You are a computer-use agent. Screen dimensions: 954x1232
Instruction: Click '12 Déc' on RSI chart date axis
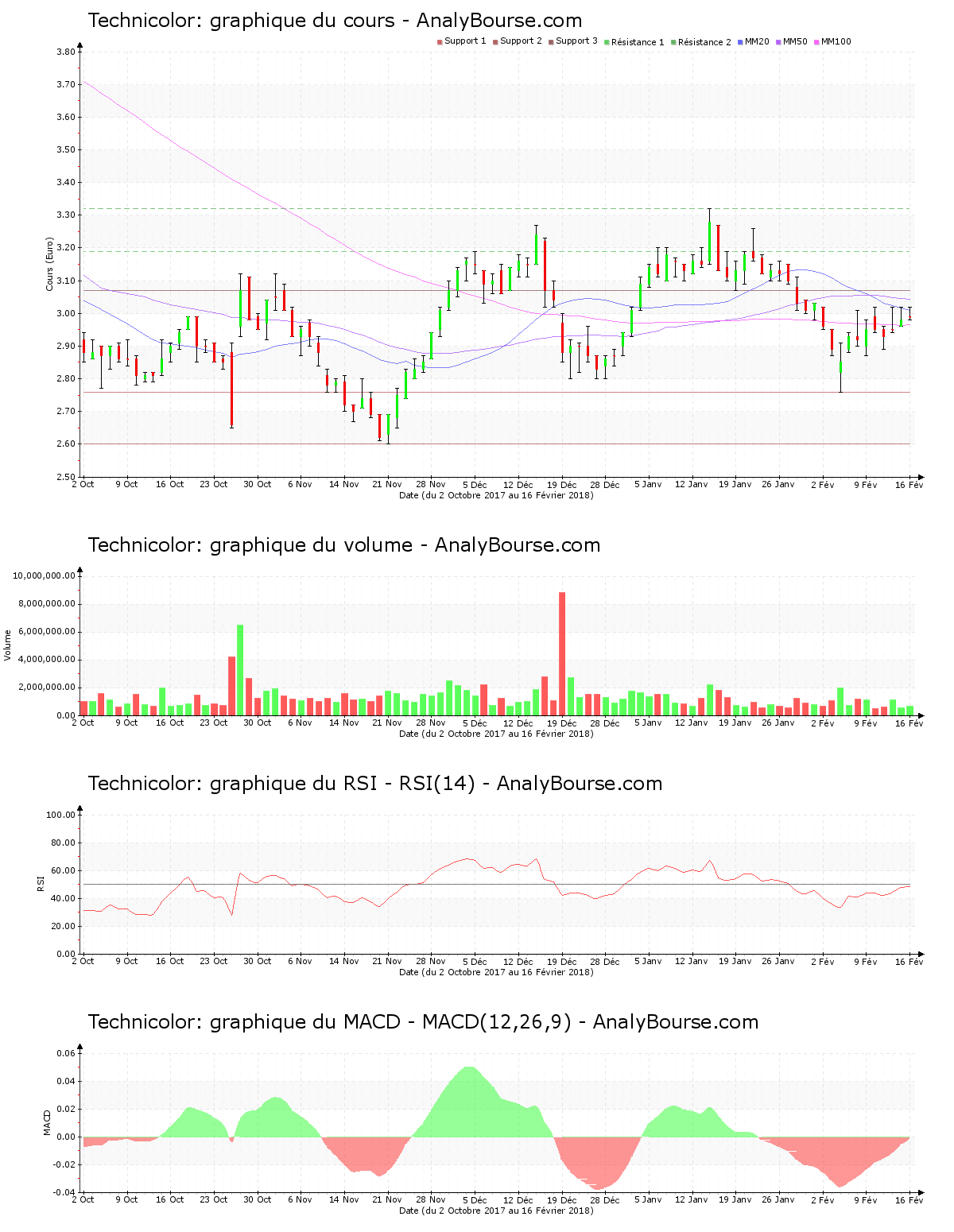pos(518,961)
